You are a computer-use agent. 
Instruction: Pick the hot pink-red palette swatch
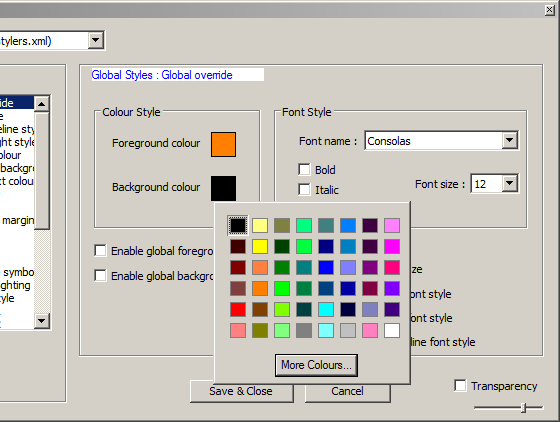point(392,267)
